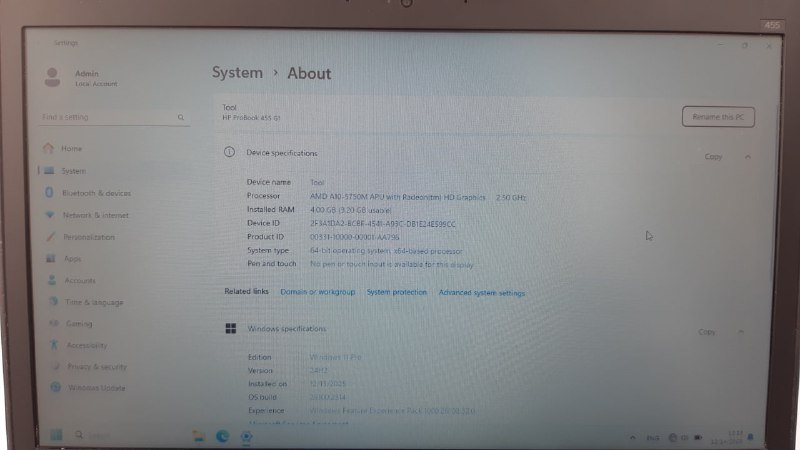Image resolution: width=800 pixels, height=450 pixels.
Task: Open Gaming settings
Action: tap(79, 323)
